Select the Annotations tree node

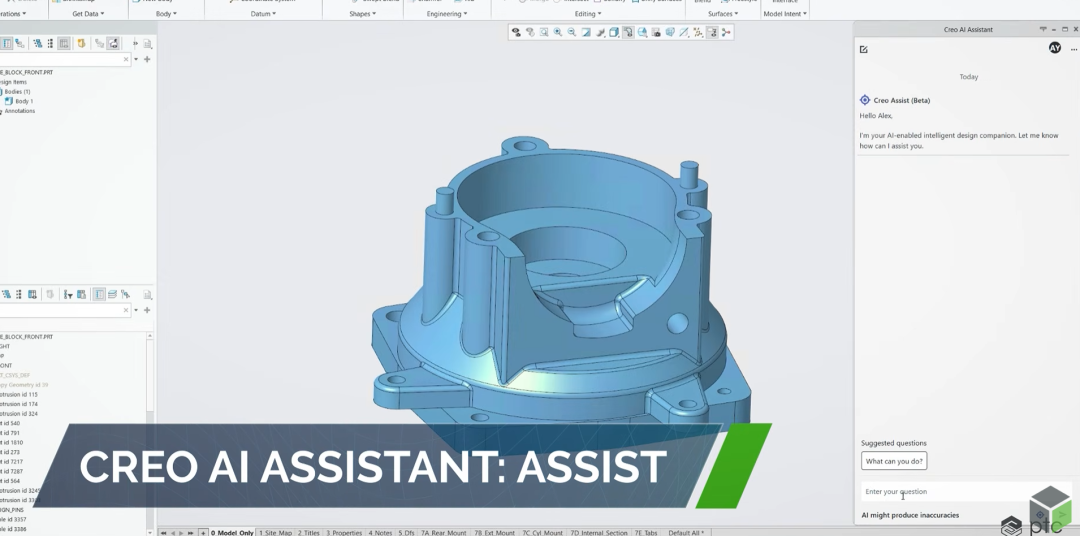click(x=19, y=111)
